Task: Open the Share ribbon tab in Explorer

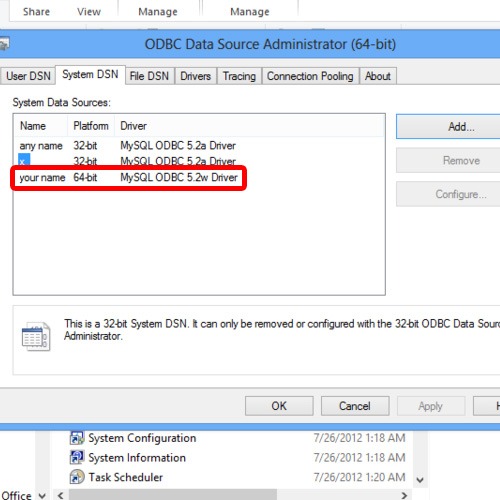Action: pos(36,12)
